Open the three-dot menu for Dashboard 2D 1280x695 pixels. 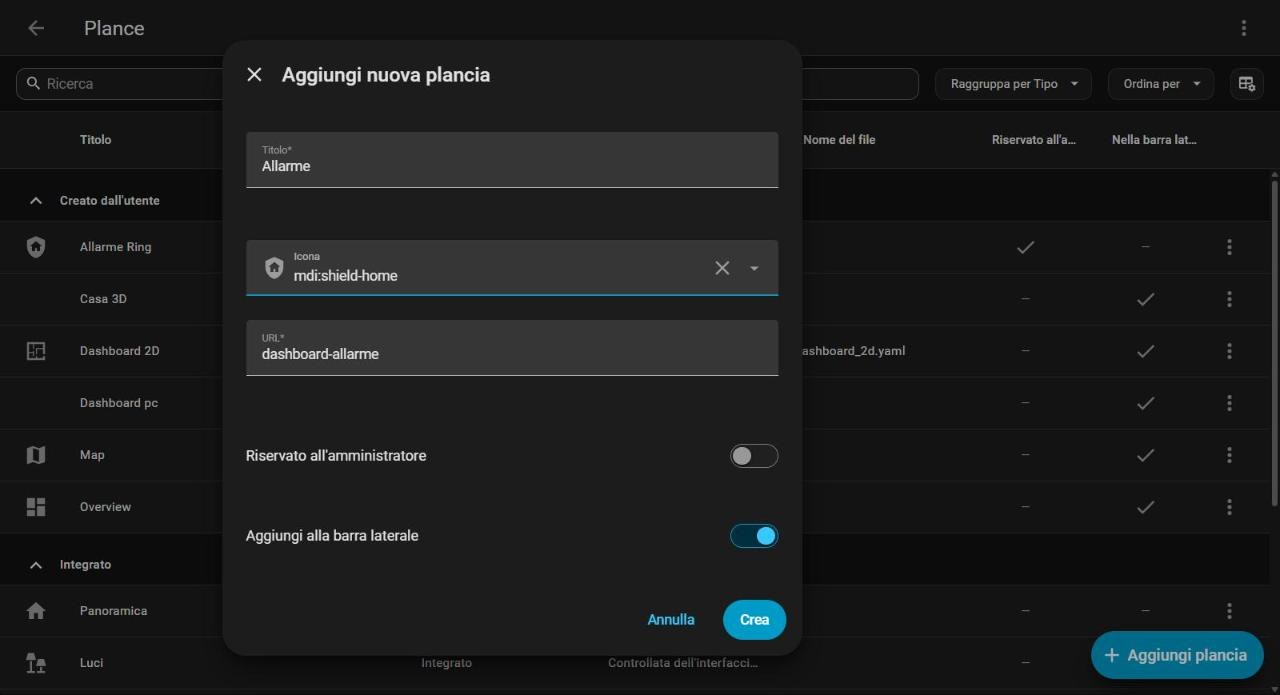click(x=1229, y=351)
